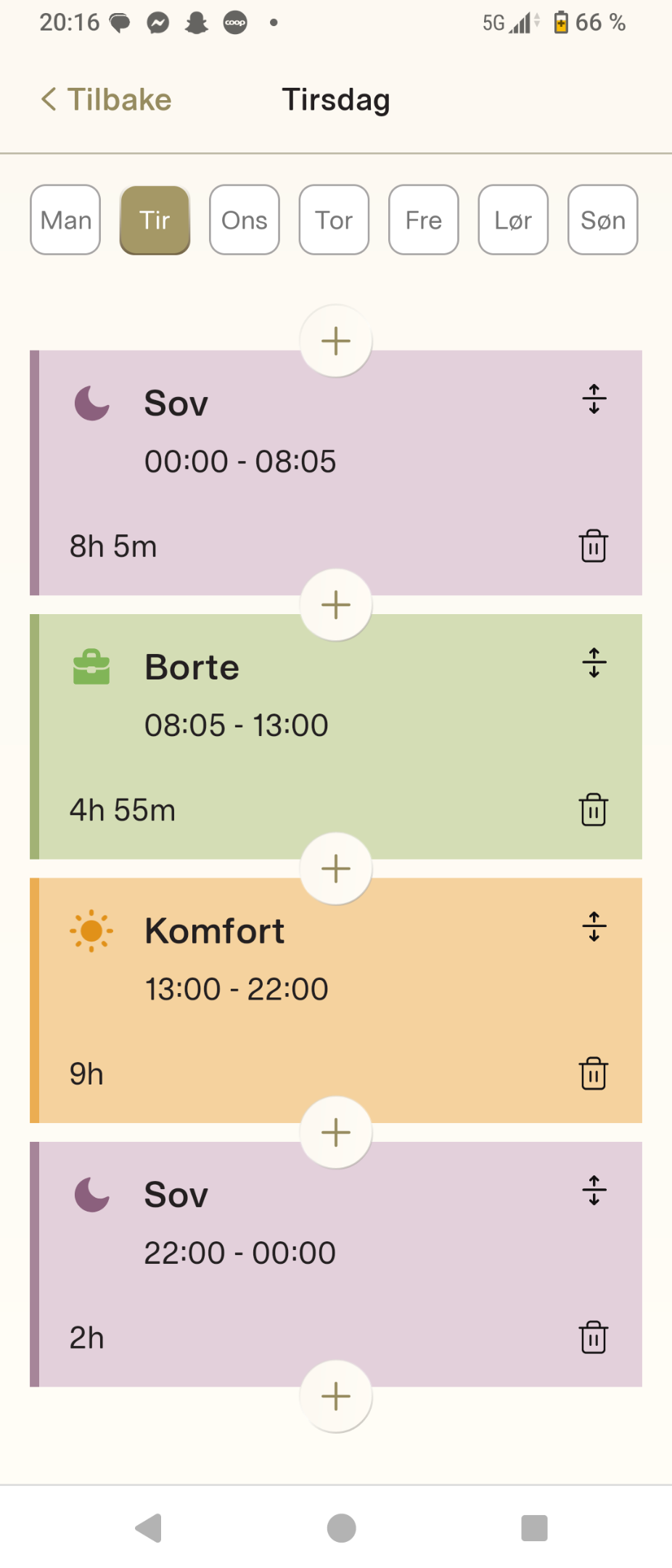
Task: Edit the Sov 00:00 - 08:05 time range
Action: [240, 462]
